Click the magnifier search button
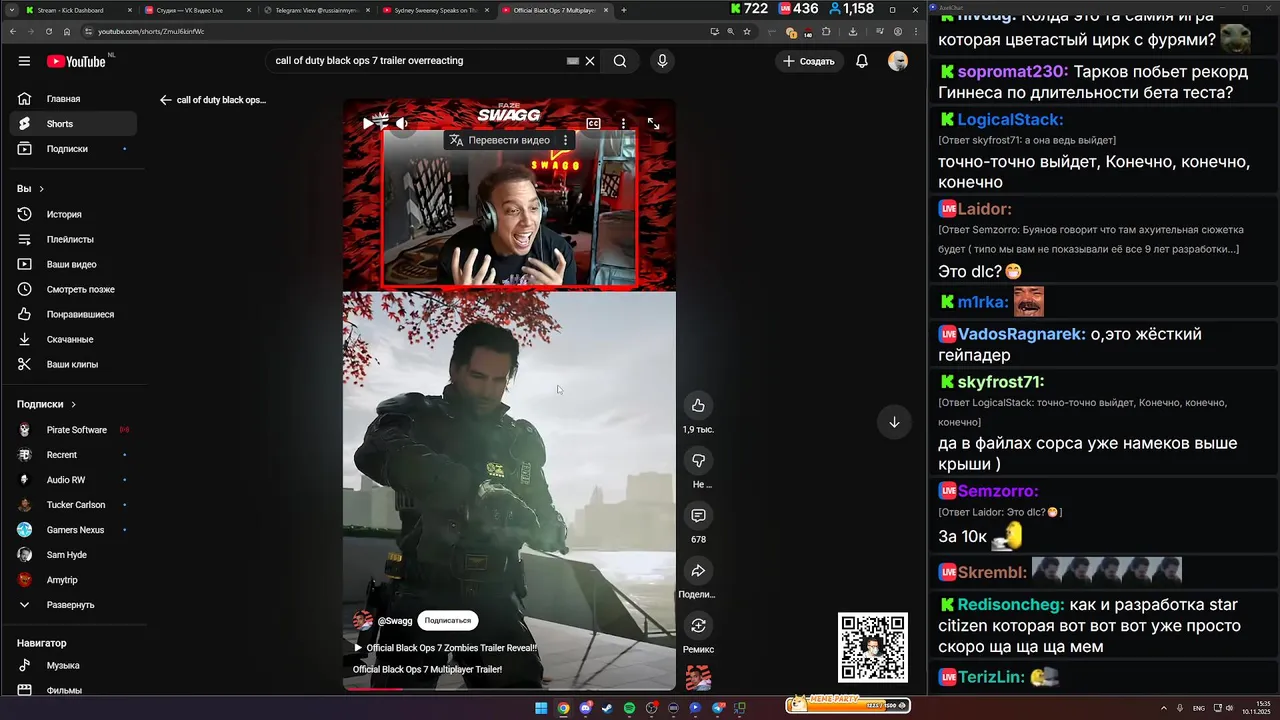 [620, 61]
